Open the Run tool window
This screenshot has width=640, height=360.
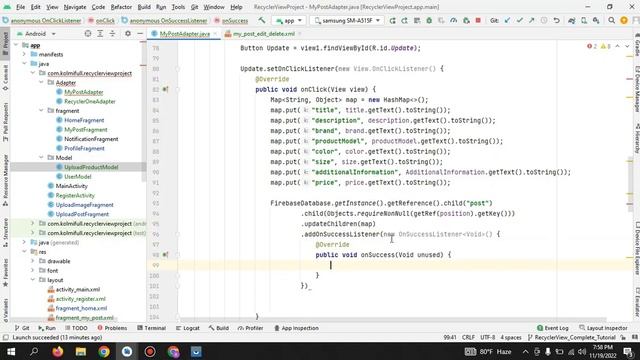pyautogui.click(x=47, y=328)
